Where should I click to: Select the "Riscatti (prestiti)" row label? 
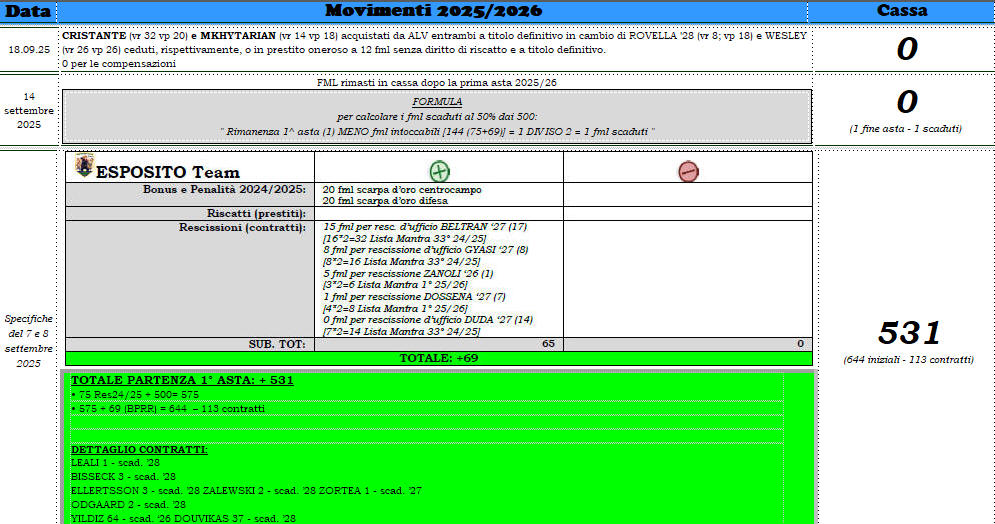256,213
